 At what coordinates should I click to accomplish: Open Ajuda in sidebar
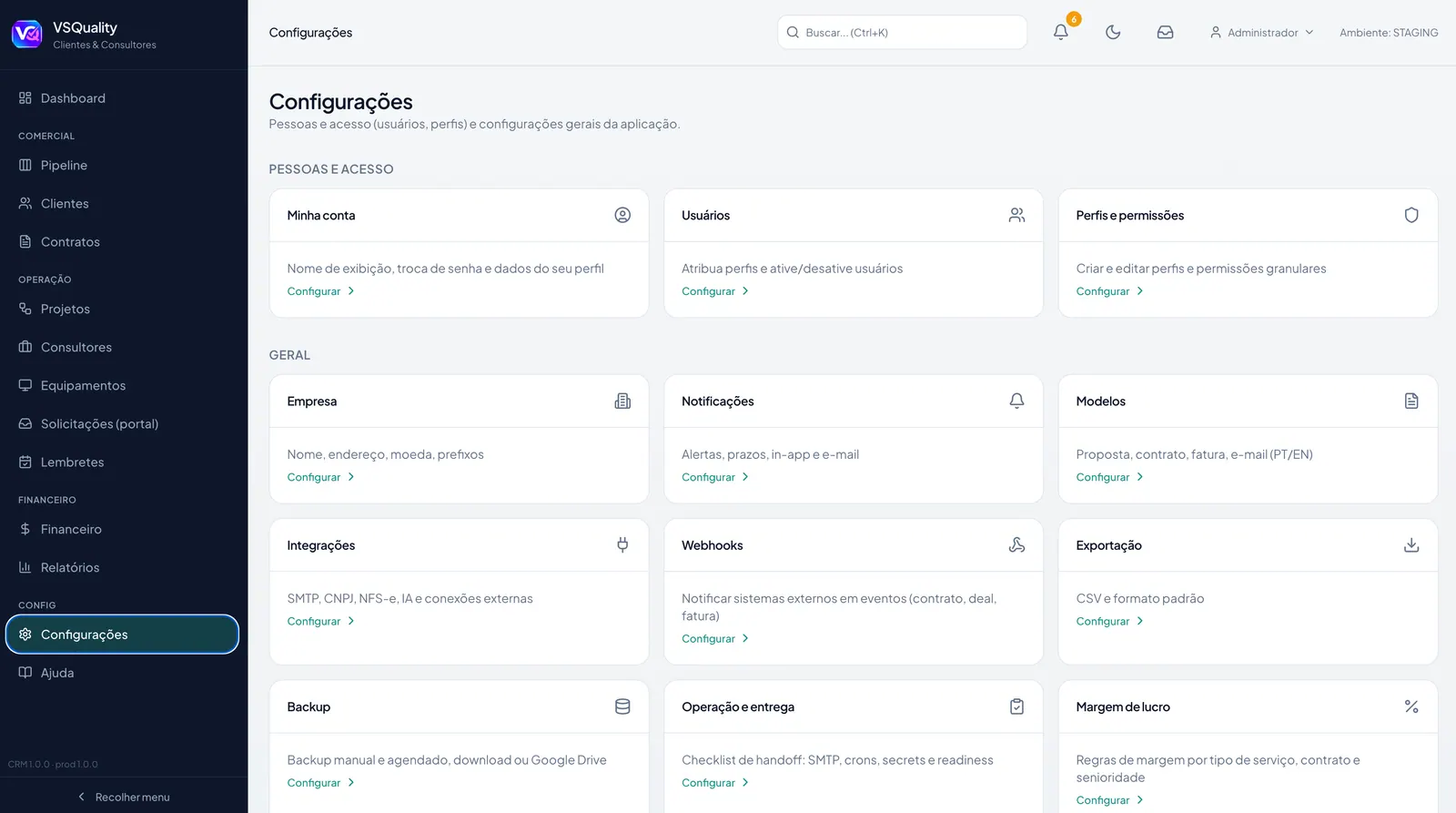coord(123,673)
